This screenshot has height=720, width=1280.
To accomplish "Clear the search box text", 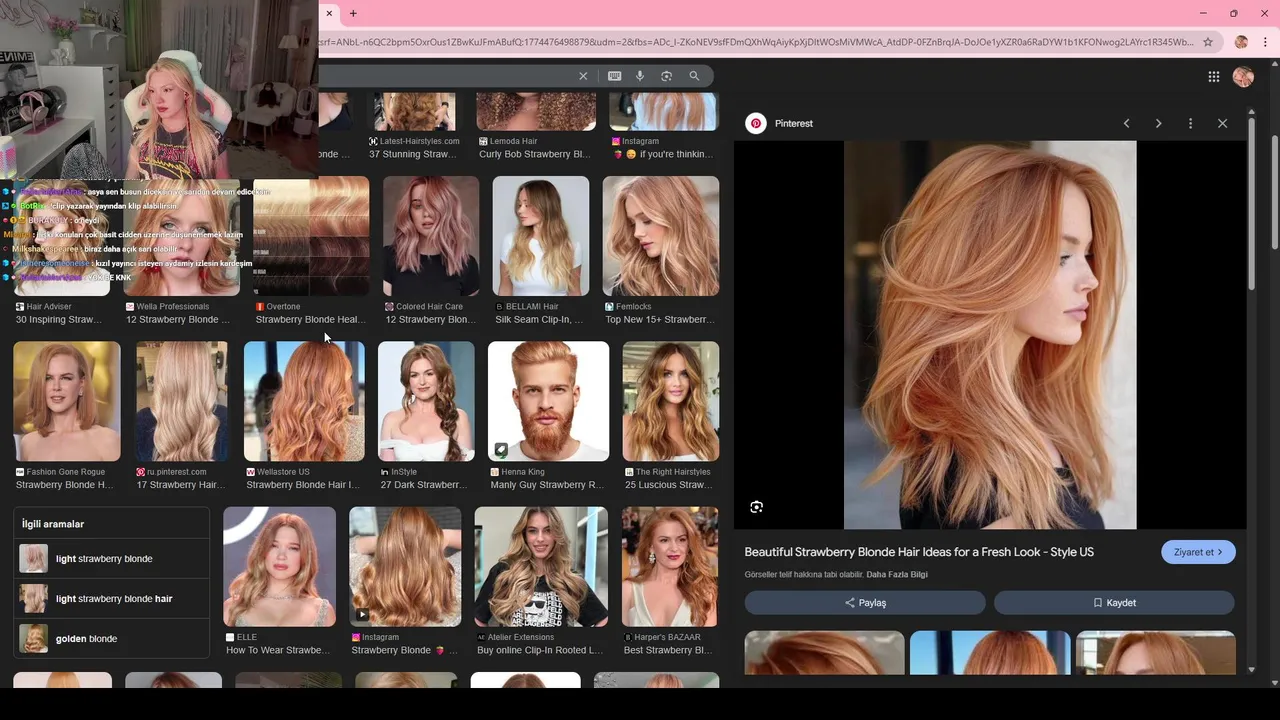I will click(583, 76).
